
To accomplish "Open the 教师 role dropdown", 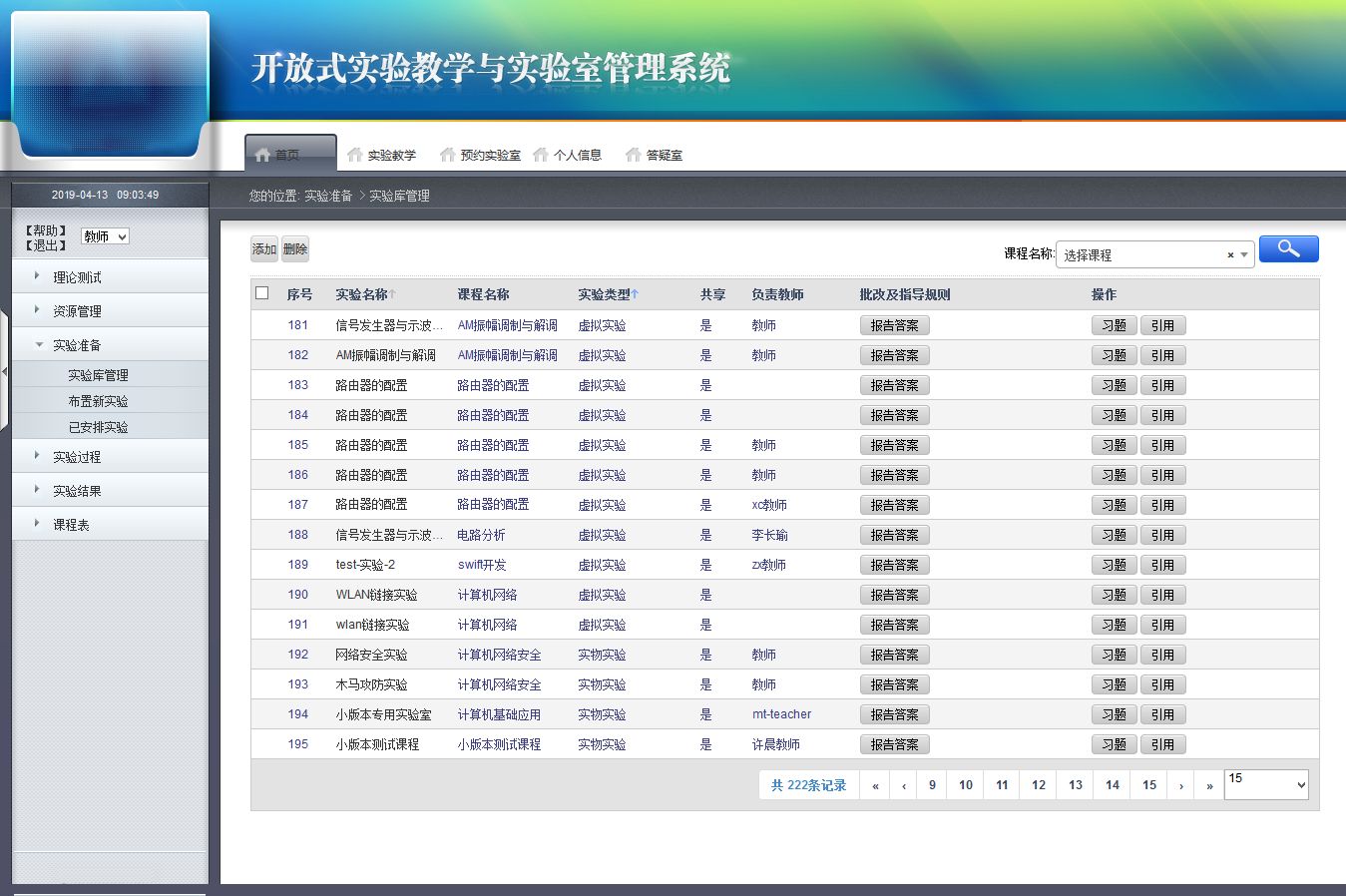I will click(x=105, y=236).
